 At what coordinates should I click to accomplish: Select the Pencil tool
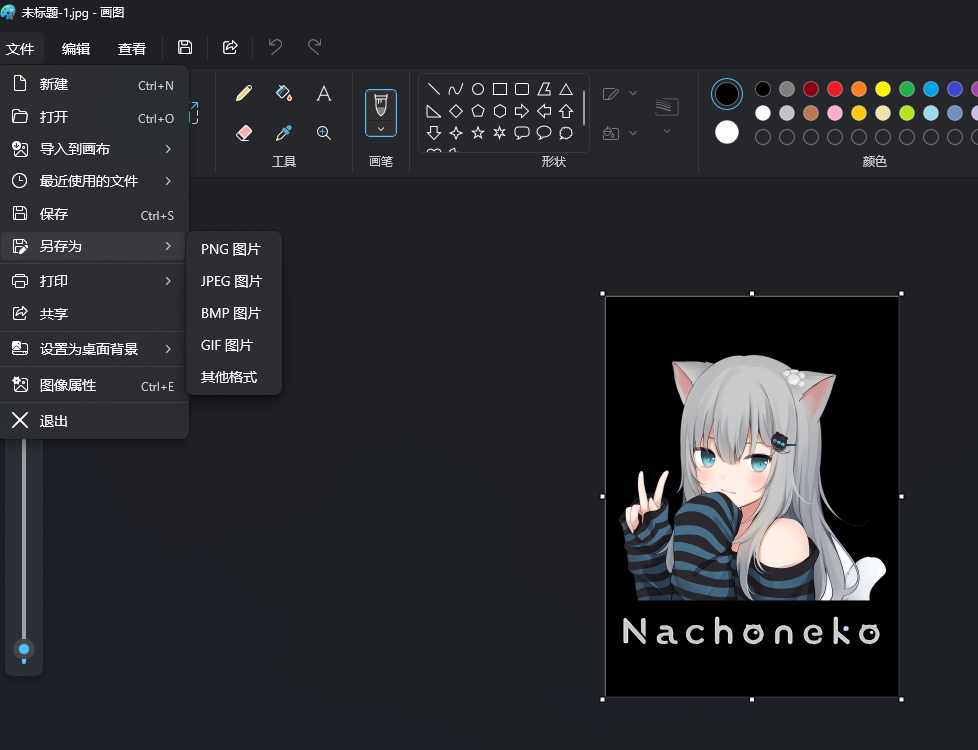tap(244, 94)
